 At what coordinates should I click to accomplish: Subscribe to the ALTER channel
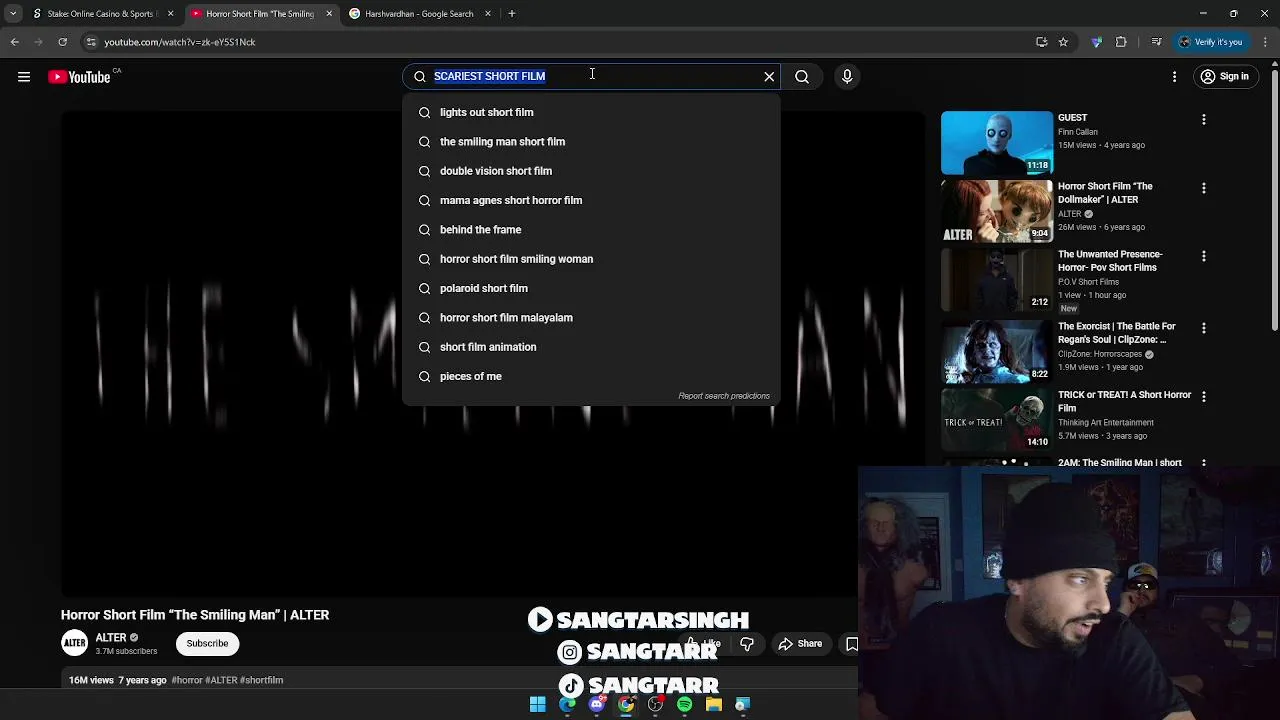coord(207,644)
